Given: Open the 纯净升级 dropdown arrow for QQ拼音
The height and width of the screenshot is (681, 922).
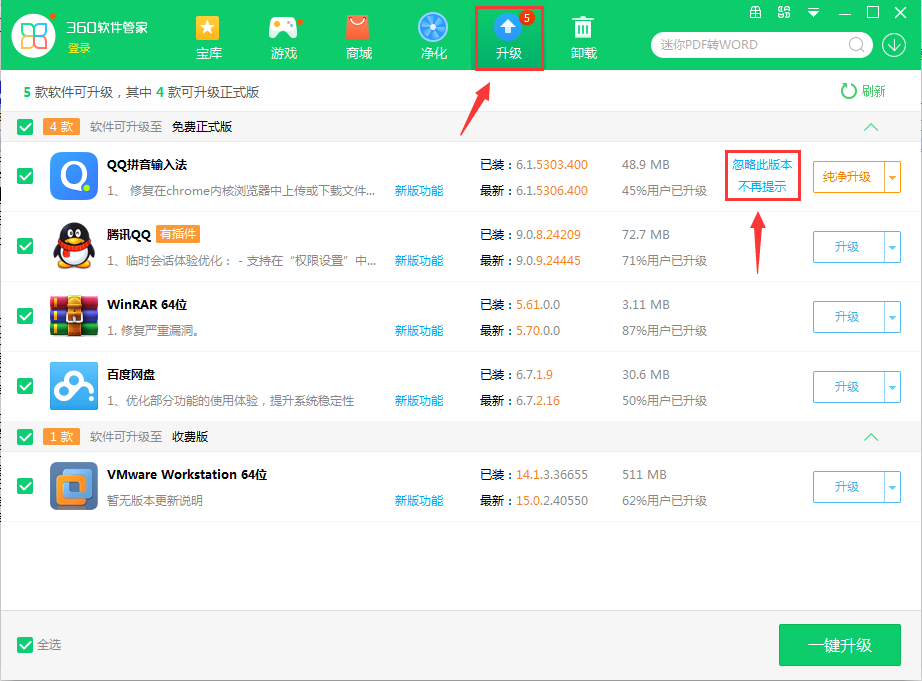Looking at the screenshot, I should (x=893, y=177).
